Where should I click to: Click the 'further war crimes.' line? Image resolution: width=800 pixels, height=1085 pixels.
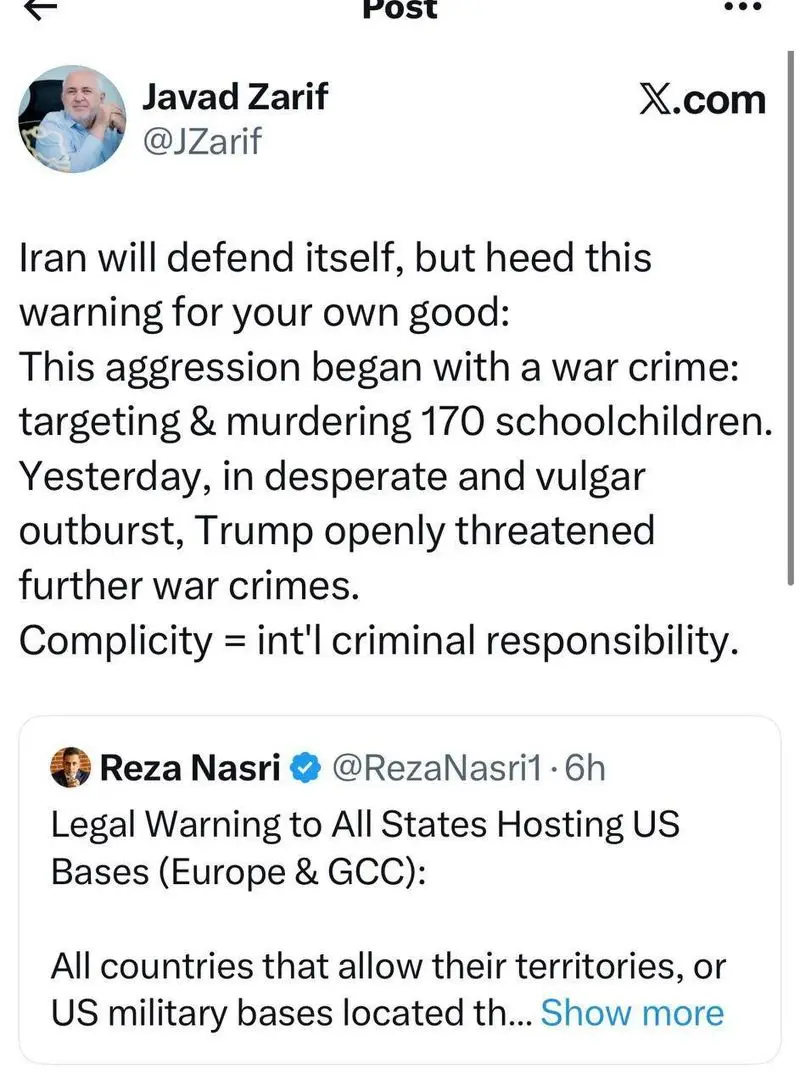click(x=188, y=586)
